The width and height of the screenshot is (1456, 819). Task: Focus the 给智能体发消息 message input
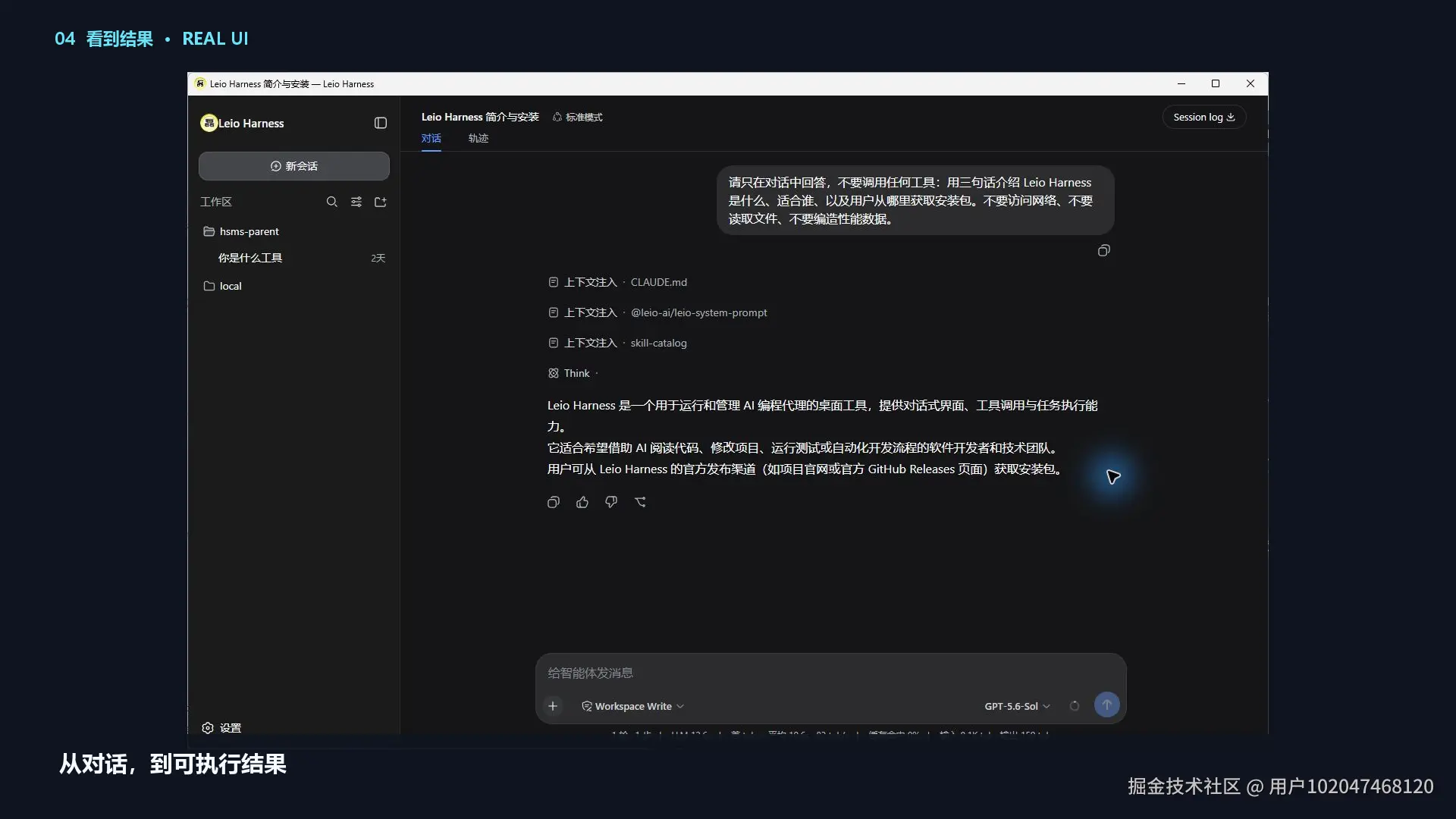pyautogui.click(x=830, y=673)
